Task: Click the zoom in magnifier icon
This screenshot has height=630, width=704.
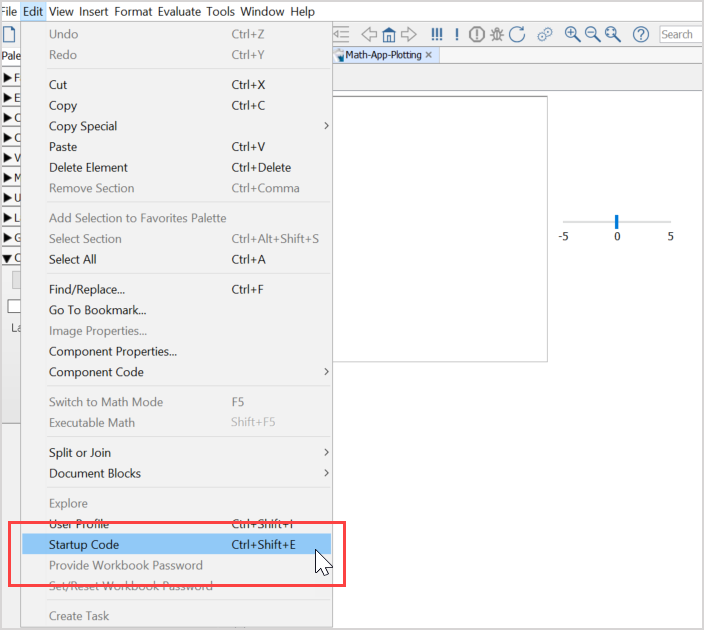Action: pyautogui.click(x=573, y=34)
